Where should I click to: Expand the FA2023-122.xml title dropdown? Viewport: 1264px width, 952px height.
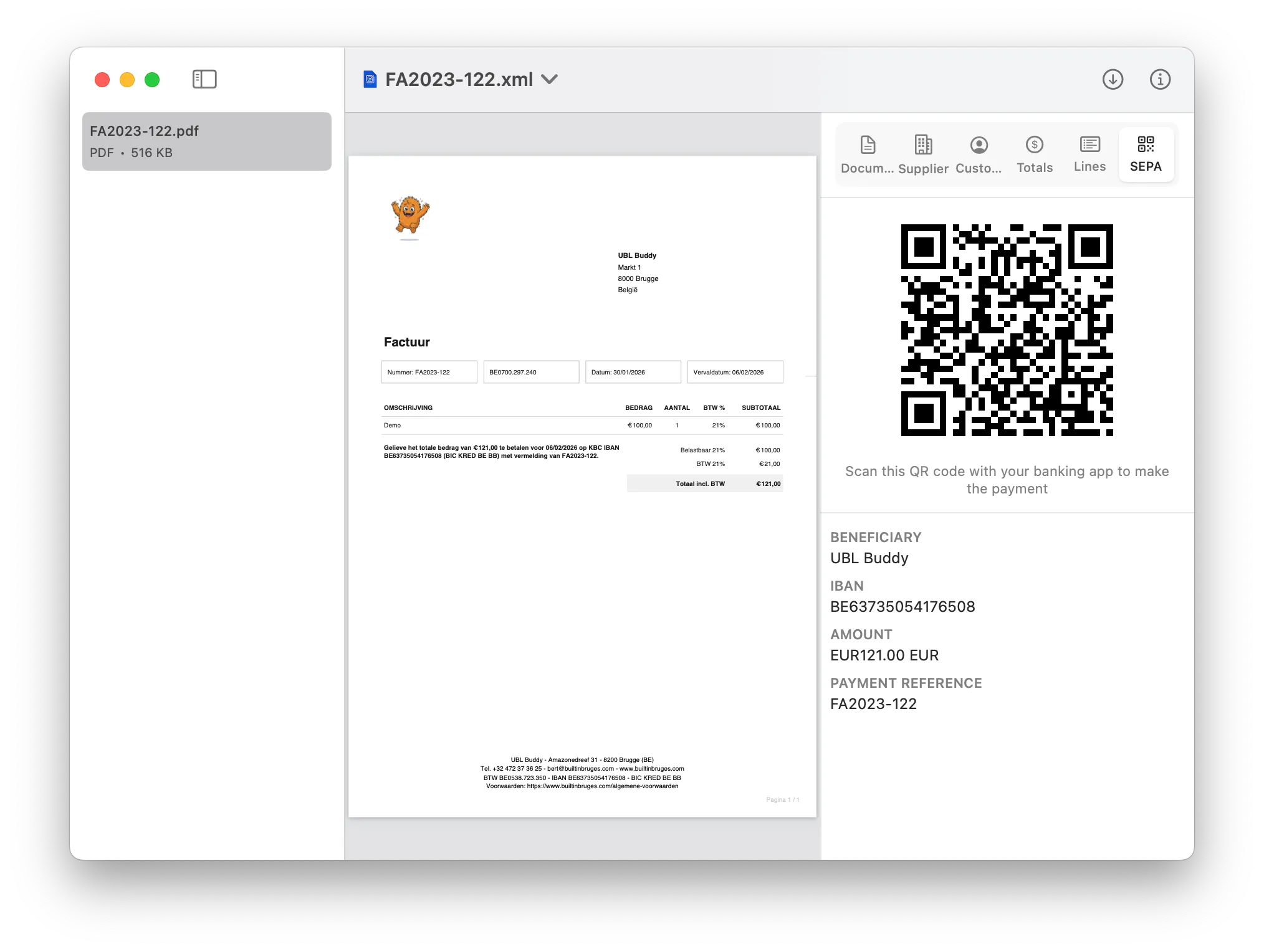pyautogui.click(x=550, y=80)
